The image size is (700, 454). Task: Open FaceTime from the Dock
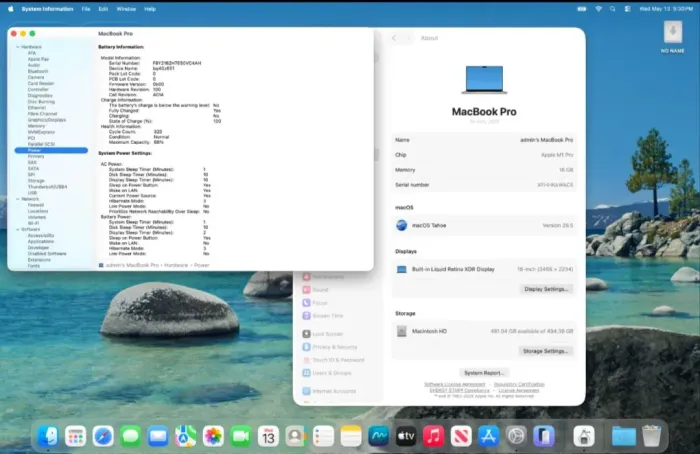tap(241, 436)
